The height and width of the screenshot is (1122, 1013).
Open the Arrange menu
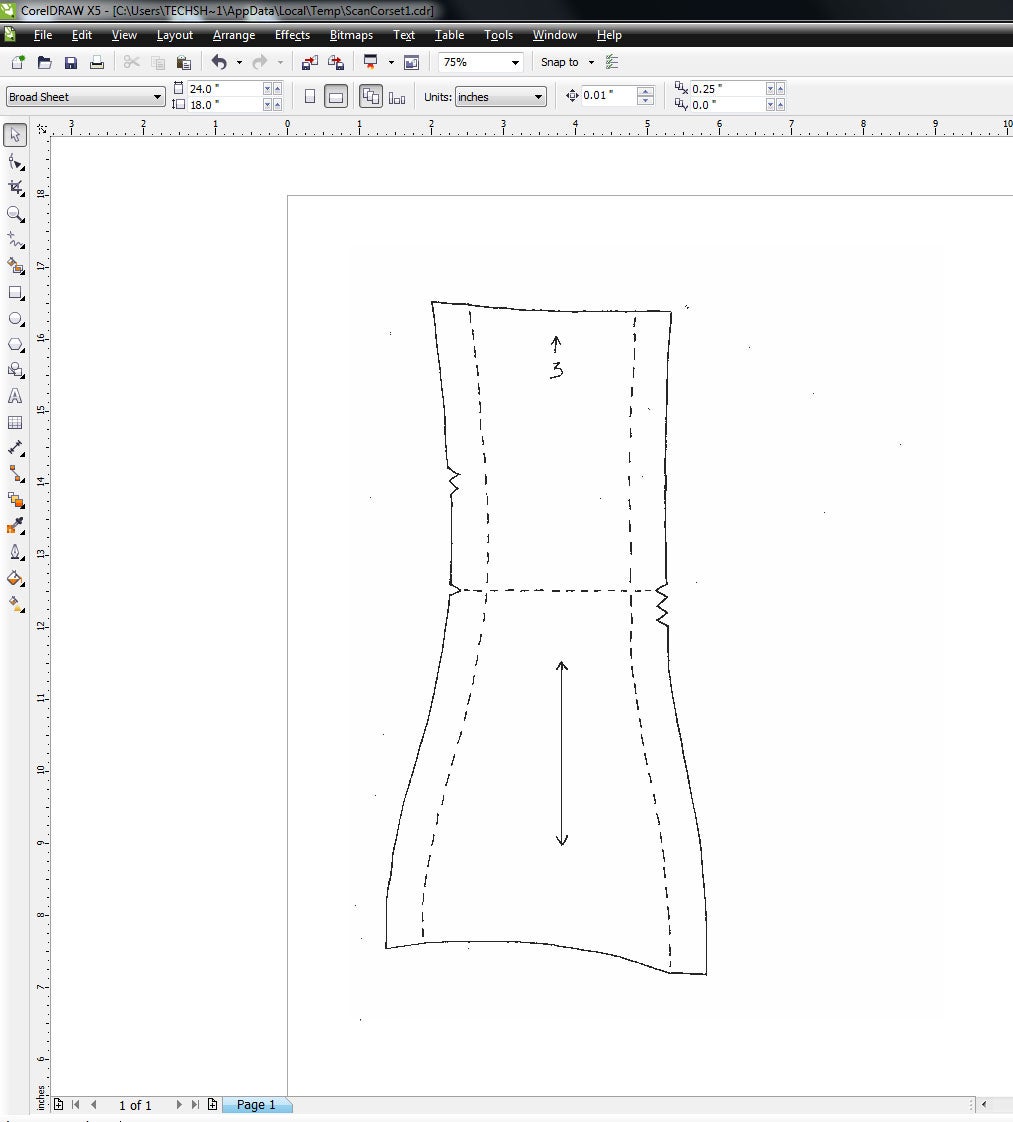[x=233, y=35]
